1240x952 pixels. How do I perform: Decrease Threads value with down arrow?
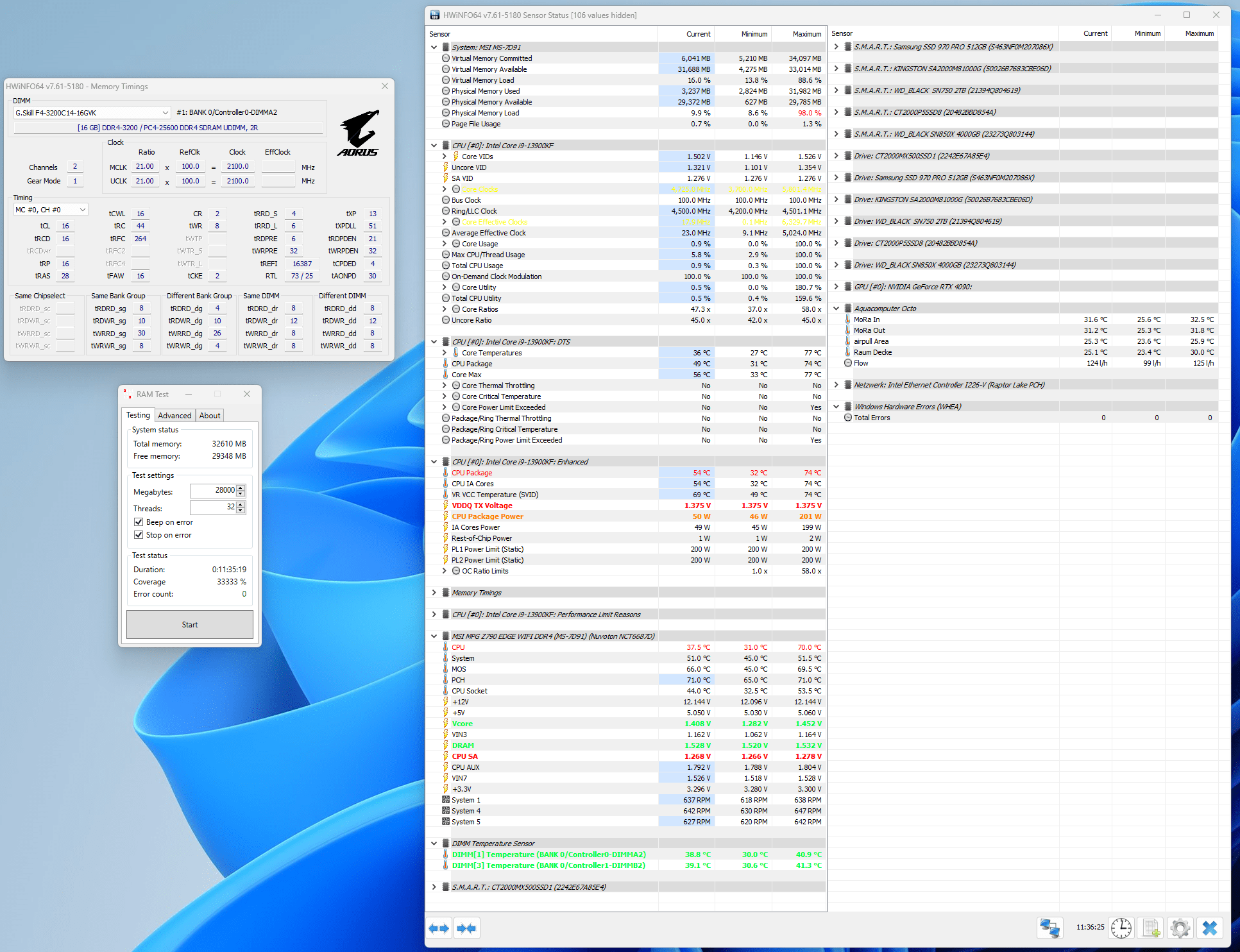241,511
